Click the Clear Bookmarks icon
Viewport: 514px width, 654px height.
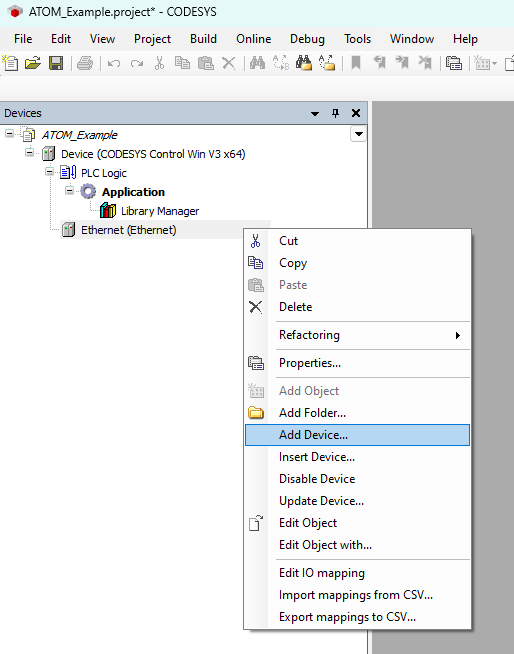(x=425, y=63)
